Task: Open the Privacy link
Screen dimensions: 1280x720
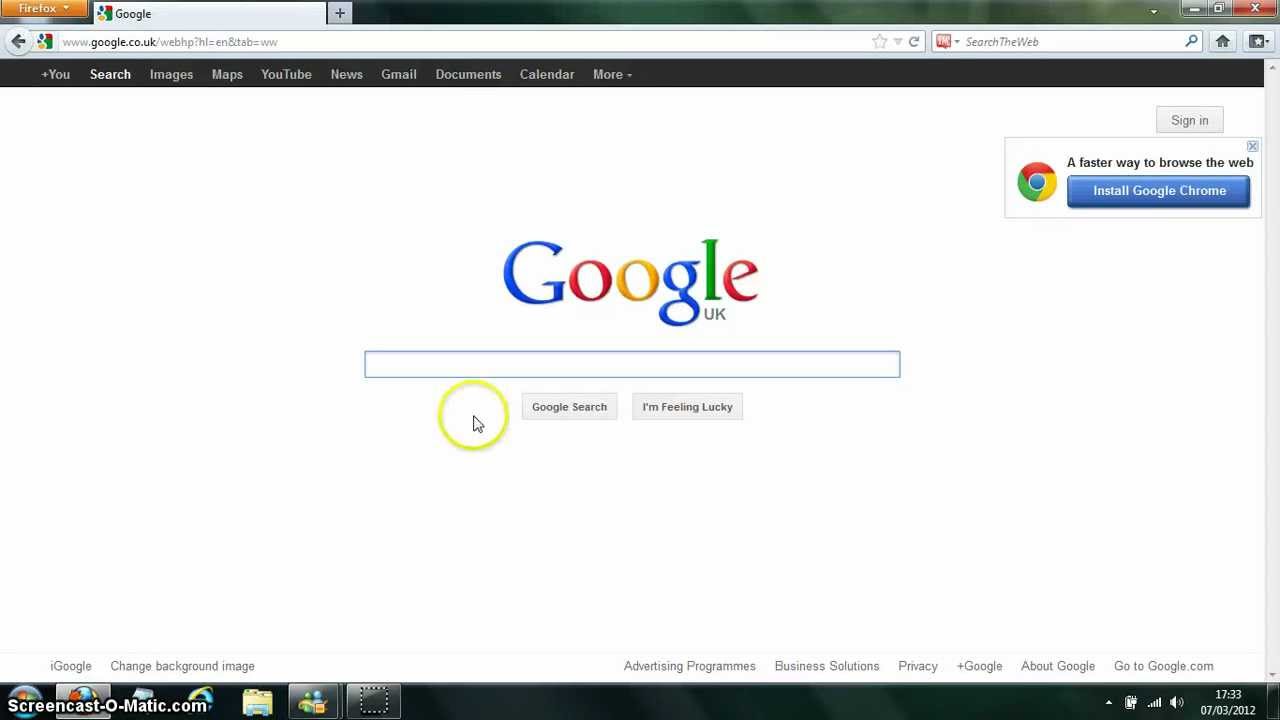Action: coord(918,666)
